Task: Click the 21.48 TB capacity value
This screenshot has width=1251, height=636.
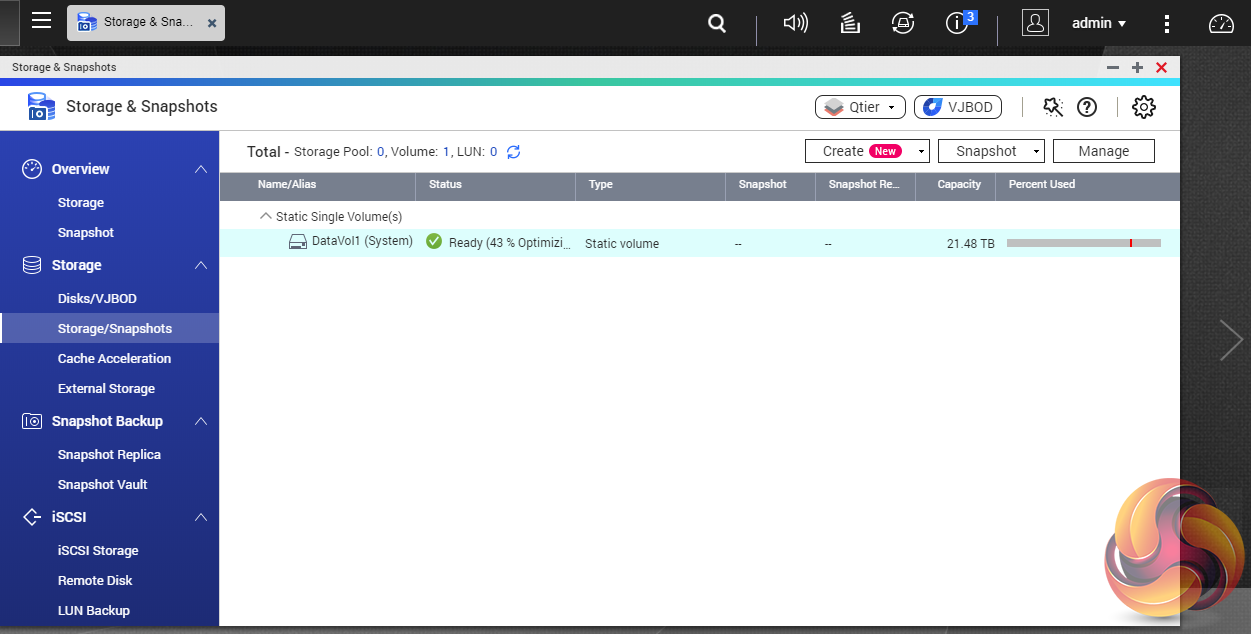Action: [x=970, y=244]
